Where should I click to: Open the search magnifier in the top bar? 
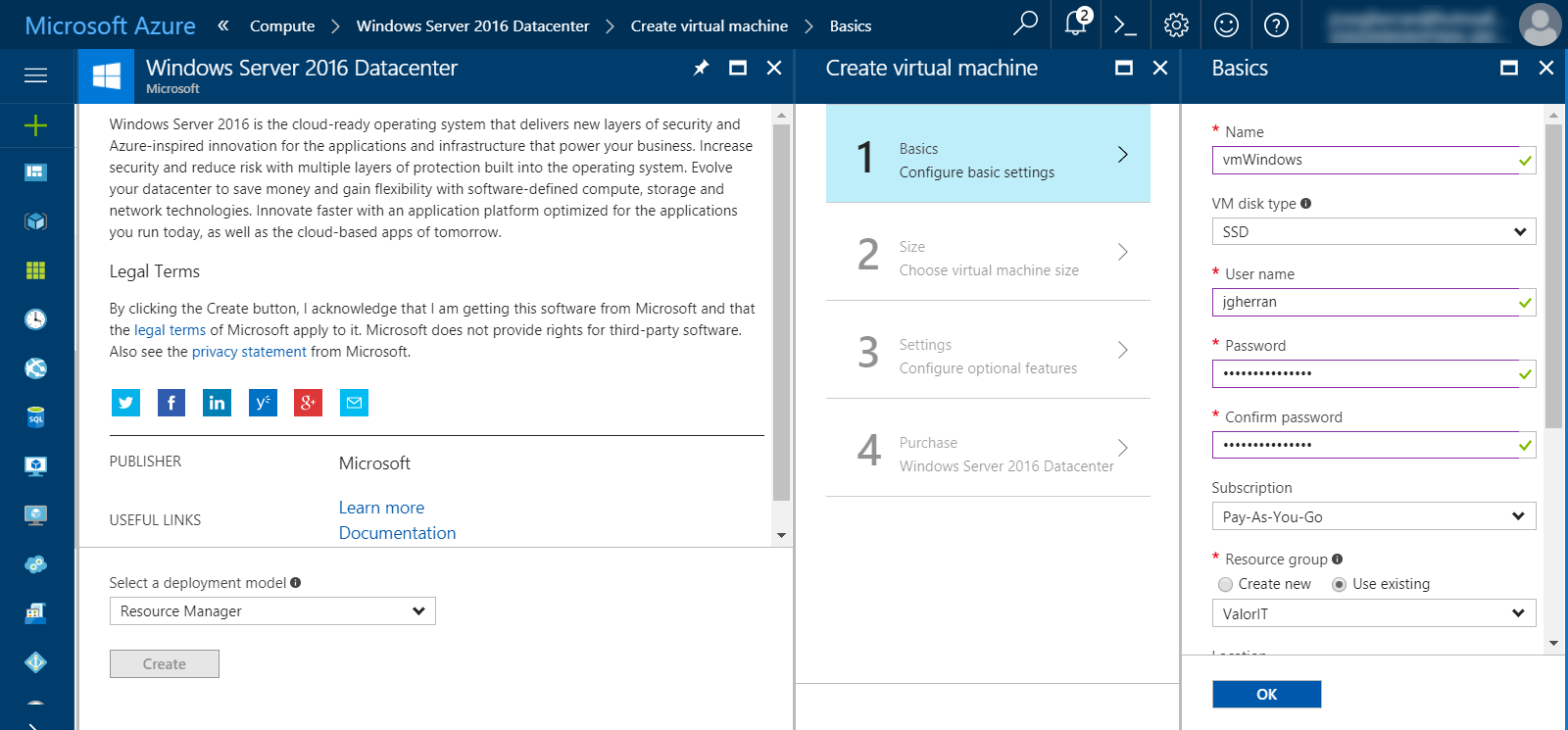pos(1025,24)
